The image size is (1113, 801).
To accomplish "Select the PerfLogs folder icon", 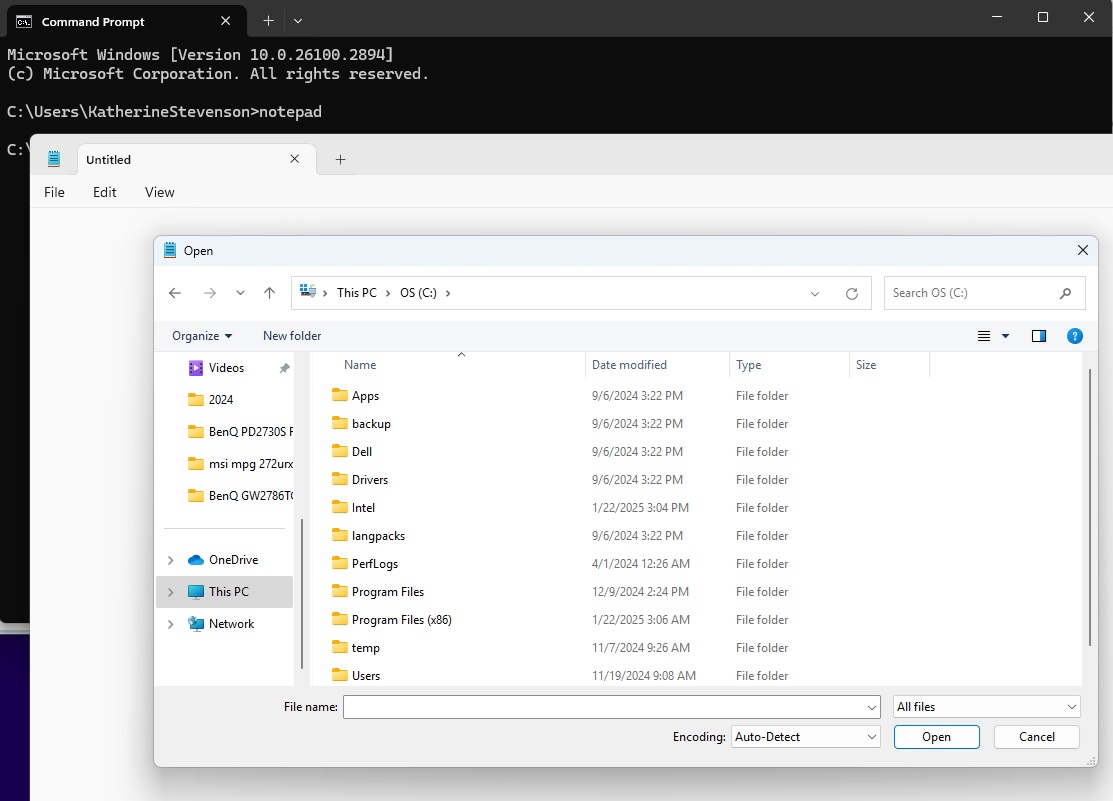I will [340, 563].
